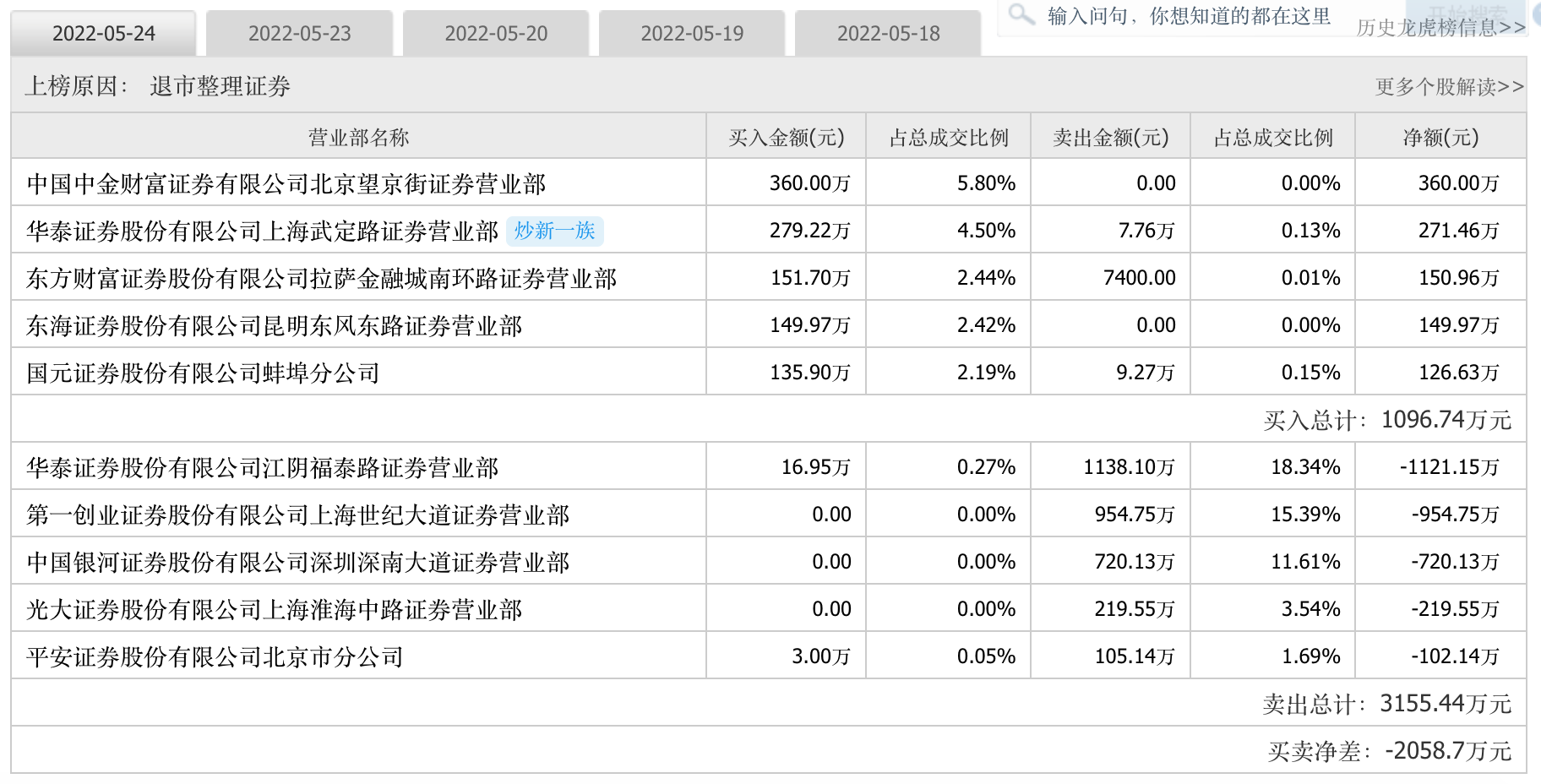Click the 净额(元) column header
Viewport: 1541px width, 784px height.
1441,137
